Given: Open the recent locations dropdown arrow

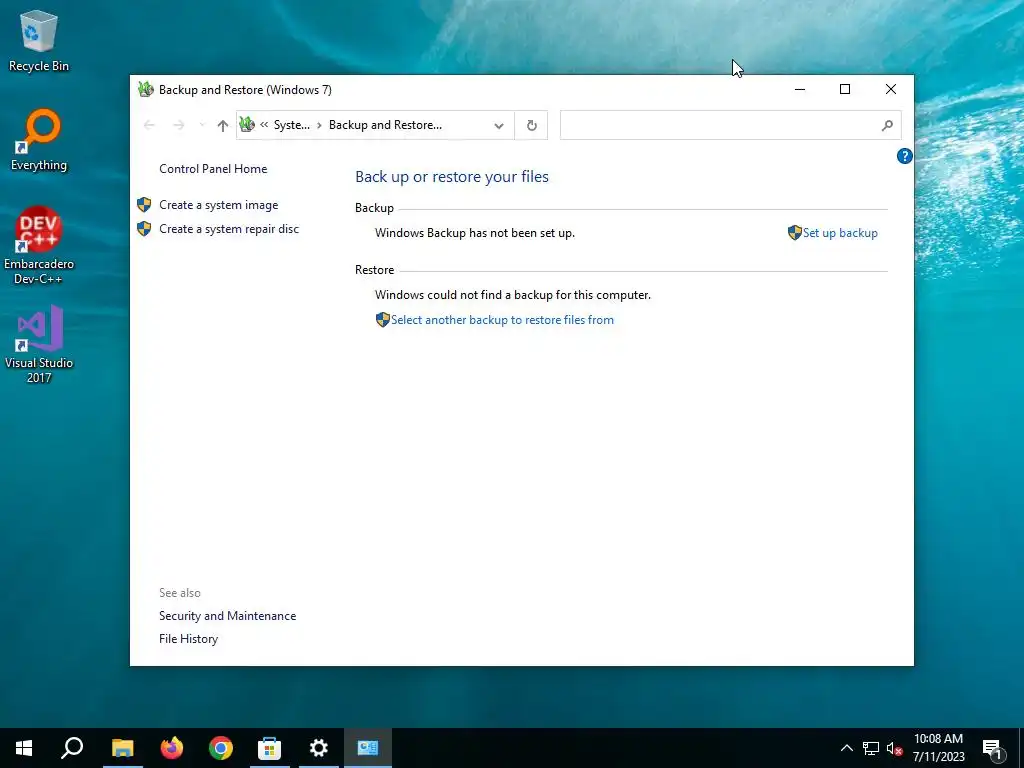Looking at the screenshot, I should point(202,125).
